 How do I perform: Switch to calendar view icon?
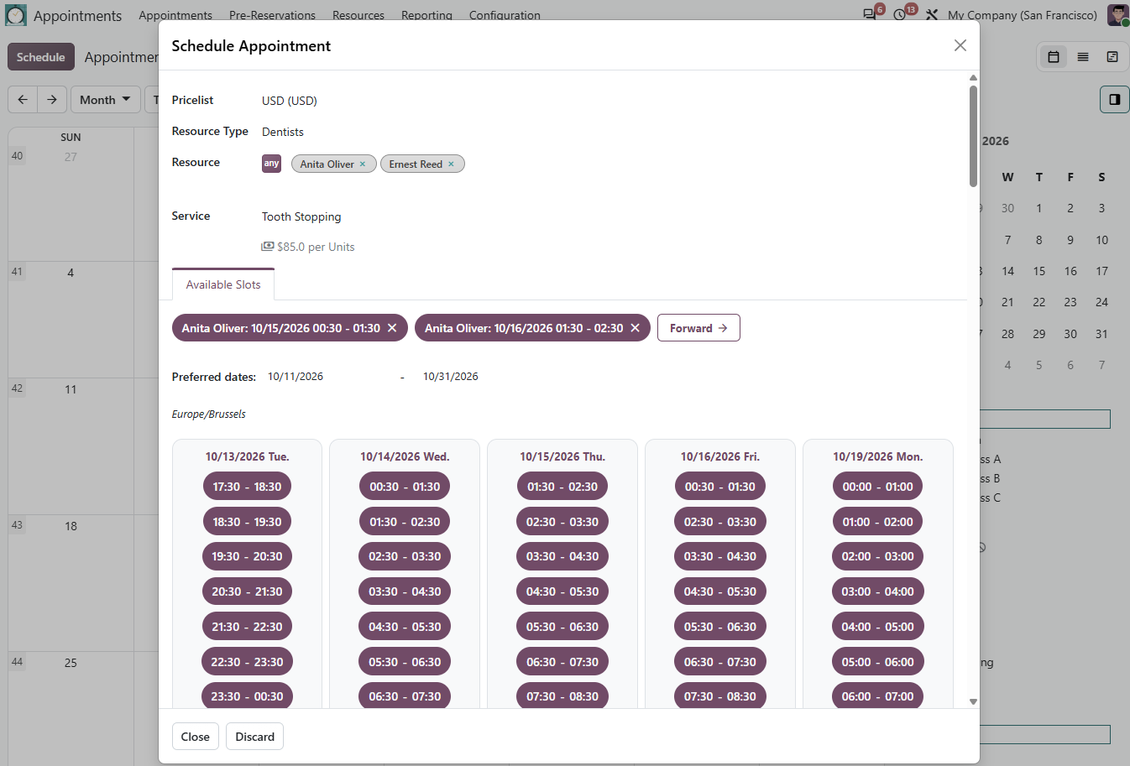(1054, 57)
